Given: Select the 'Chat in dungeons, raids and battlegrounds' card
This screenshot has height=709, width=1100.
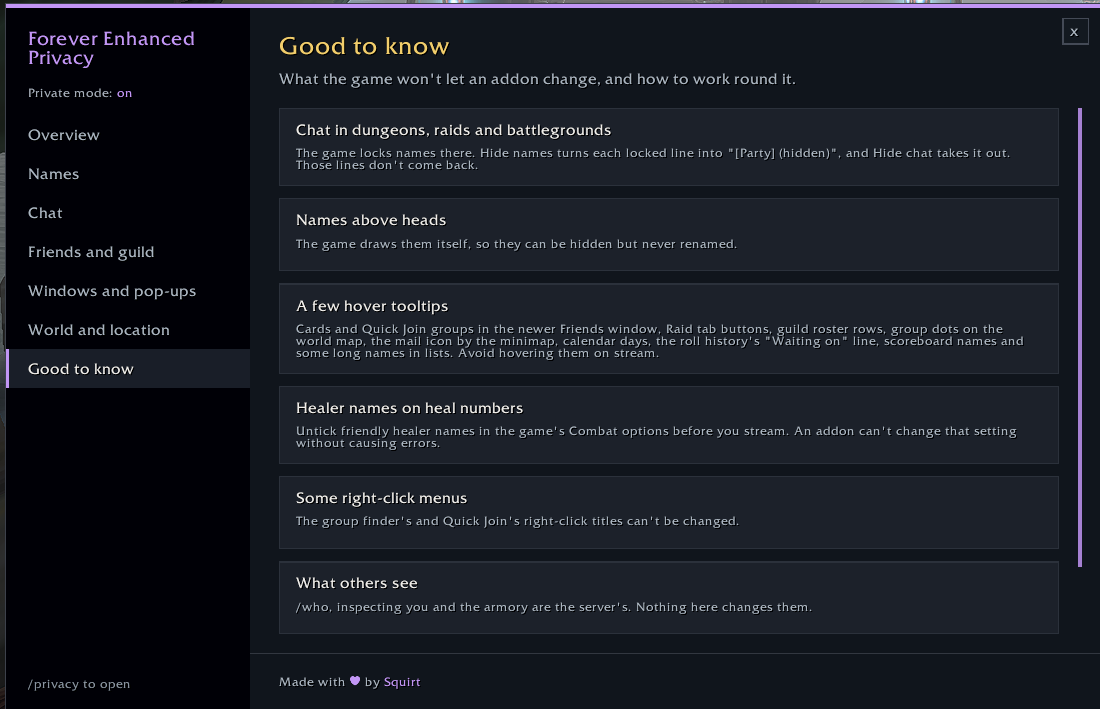Looking at the screenshot, I should [669, 147].
